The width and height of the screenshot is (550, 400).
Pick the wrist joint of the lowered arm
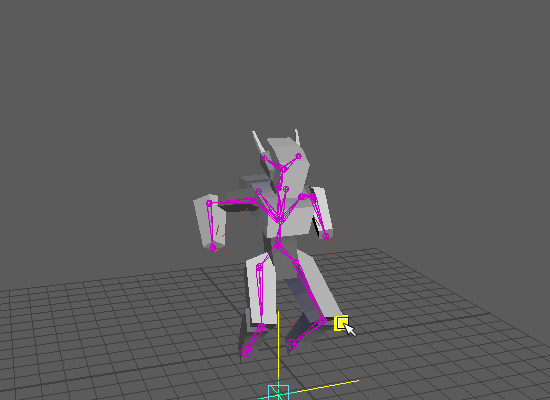tap(326, 236)
